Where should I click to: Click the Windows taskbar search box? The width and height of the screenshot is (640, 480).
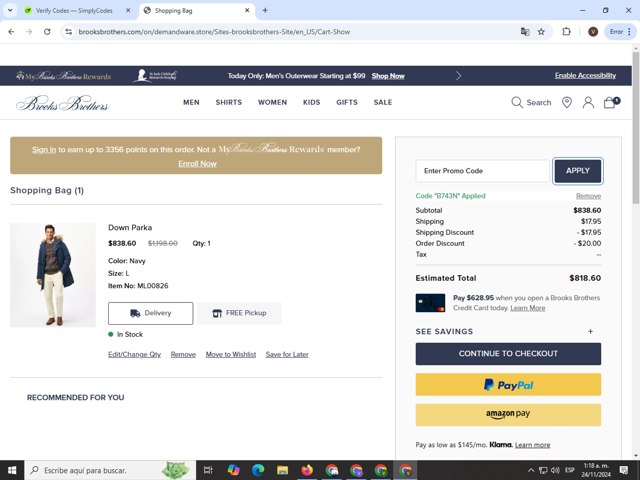pyautogui.click(x=110, y=470)
